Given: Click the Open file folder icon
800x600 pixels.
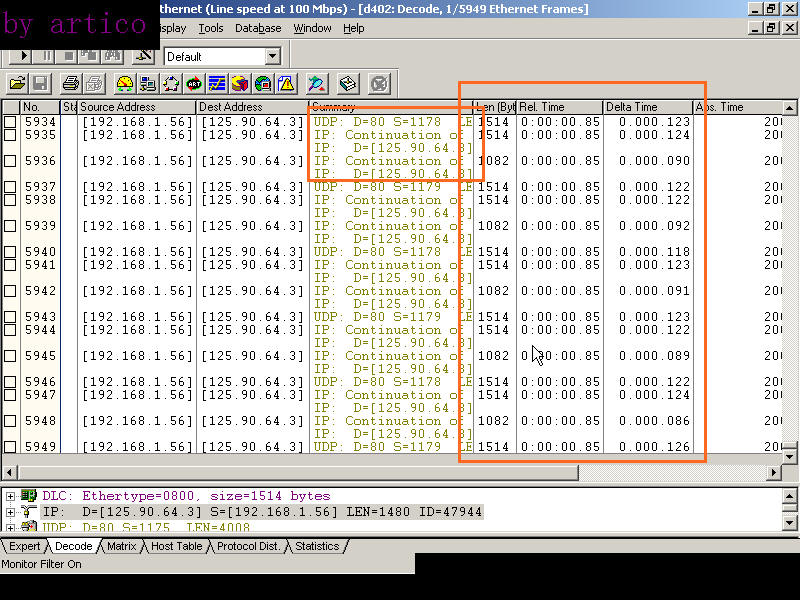Looking at the screenshot, I should 17,84.
